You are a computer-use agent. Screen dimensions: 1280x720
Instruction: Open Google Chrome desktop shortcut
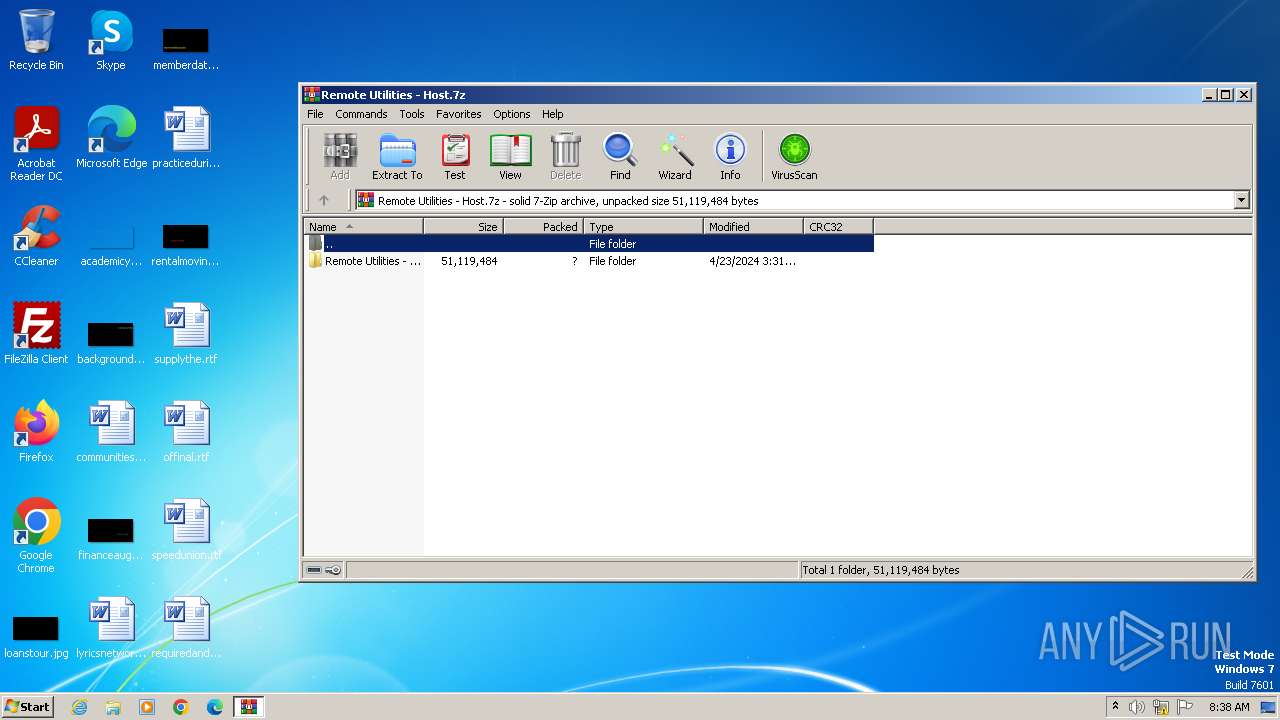tap(36, 536)
